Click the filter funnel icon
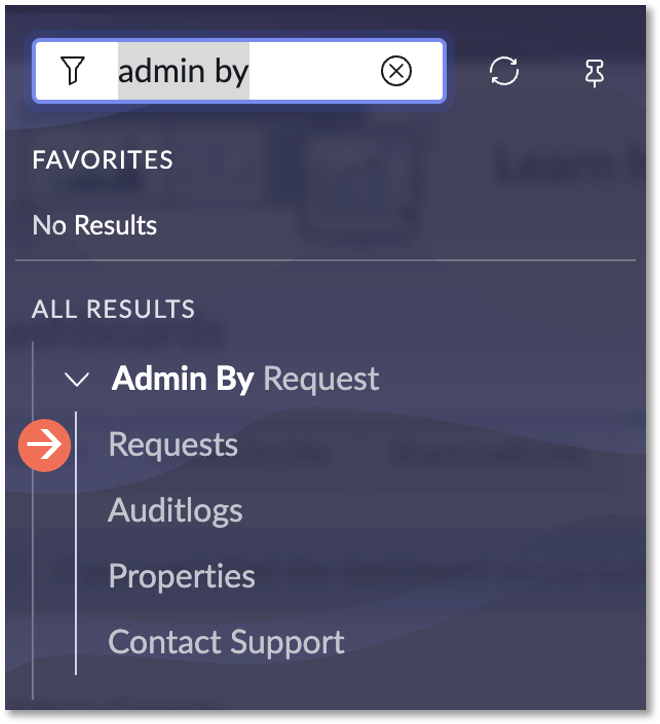 tap(72, 71)
